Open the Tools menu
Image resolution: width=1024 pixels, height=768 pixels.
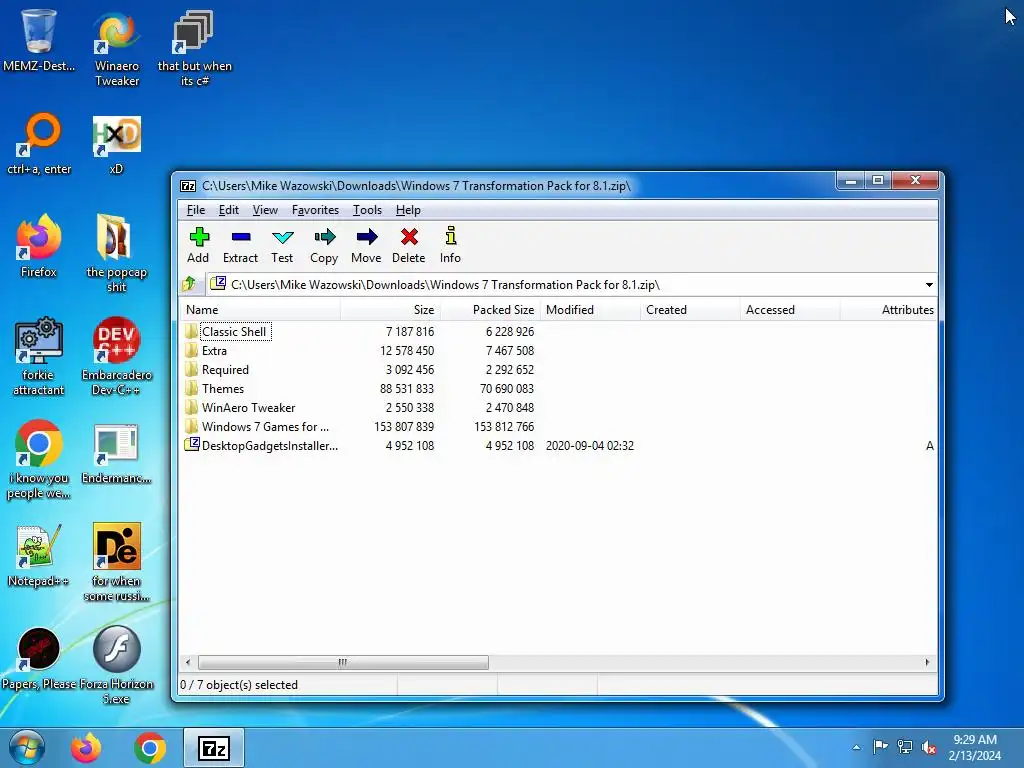367,210
